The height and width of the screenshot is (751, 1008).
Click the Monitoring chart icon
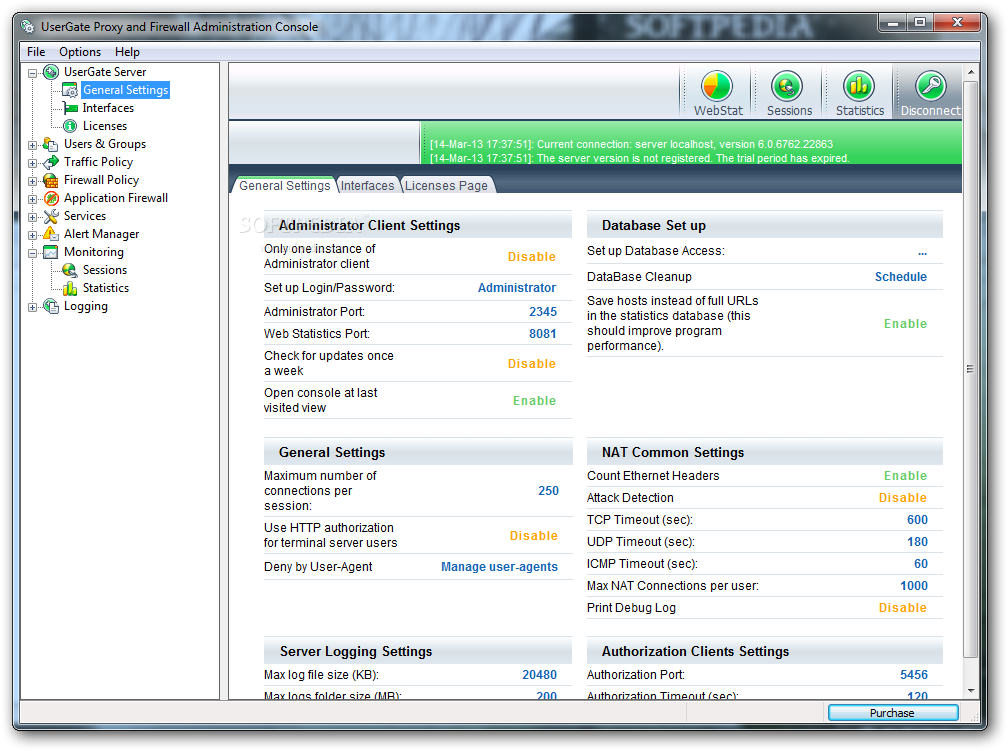tap(51, 252)
